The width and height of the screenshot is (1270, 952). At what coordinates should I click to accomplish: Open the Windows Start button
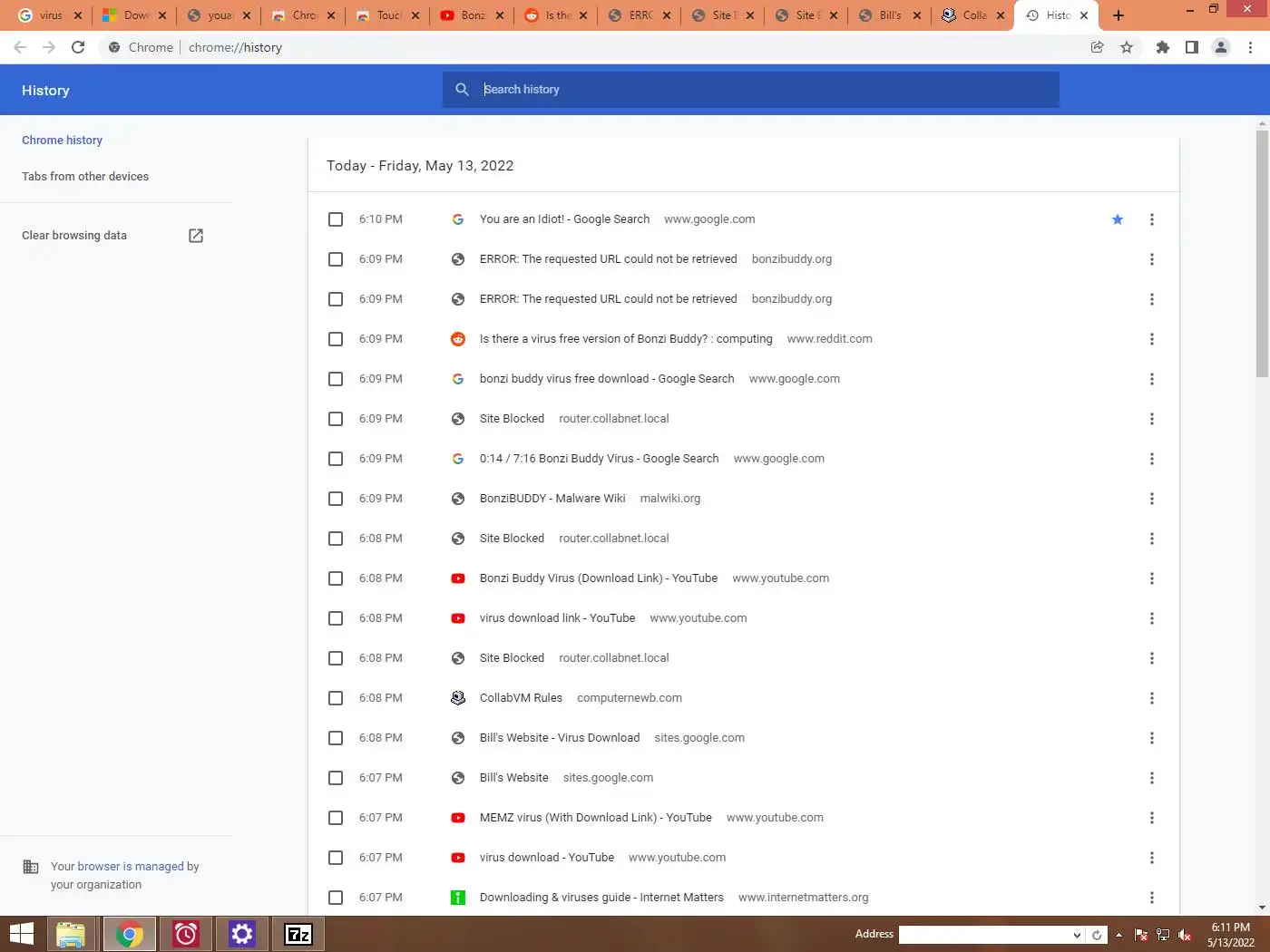(21, 934)
